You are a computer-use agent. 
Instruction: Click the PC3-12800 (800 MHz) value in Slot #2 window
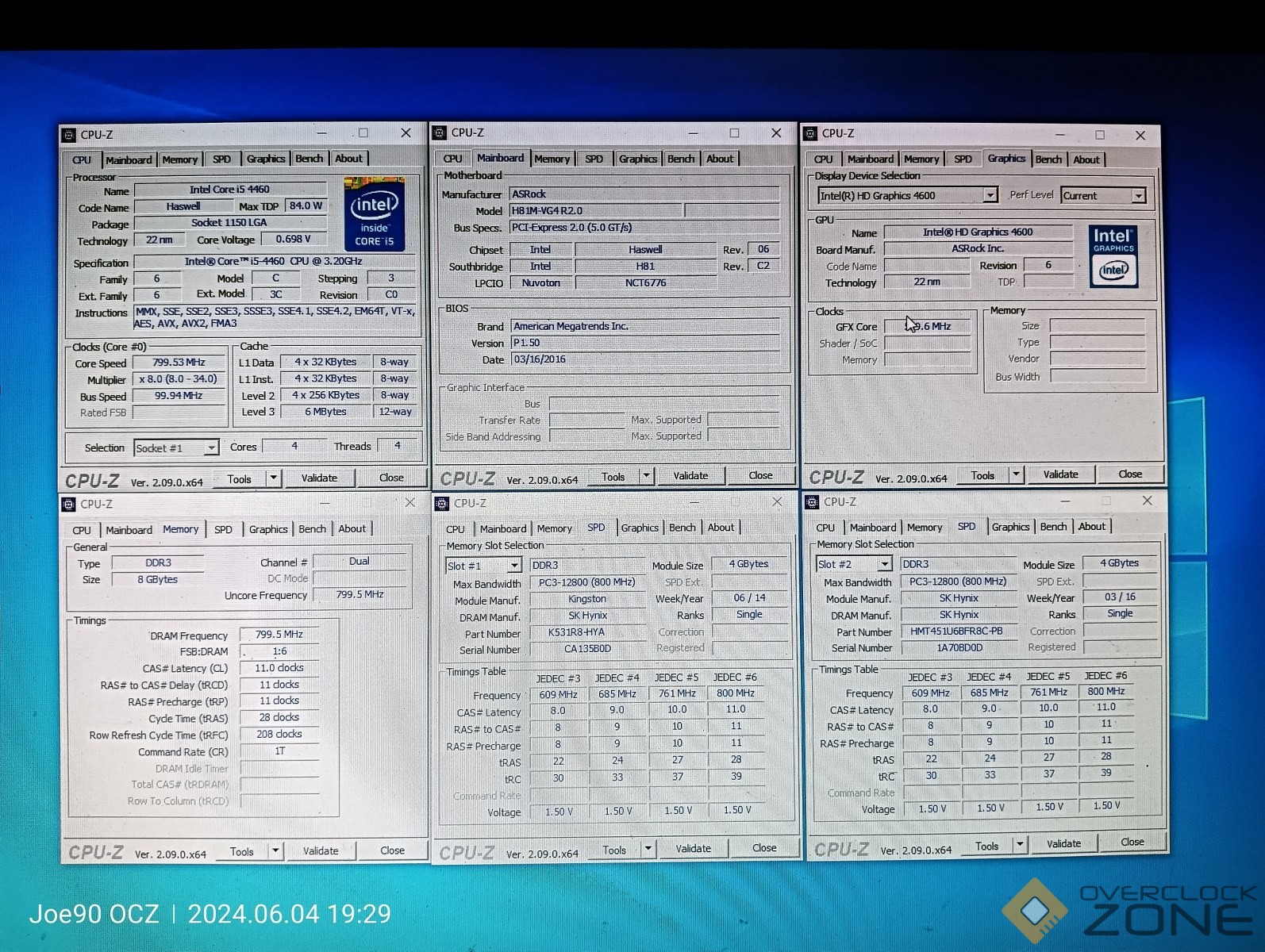[958, 581]
